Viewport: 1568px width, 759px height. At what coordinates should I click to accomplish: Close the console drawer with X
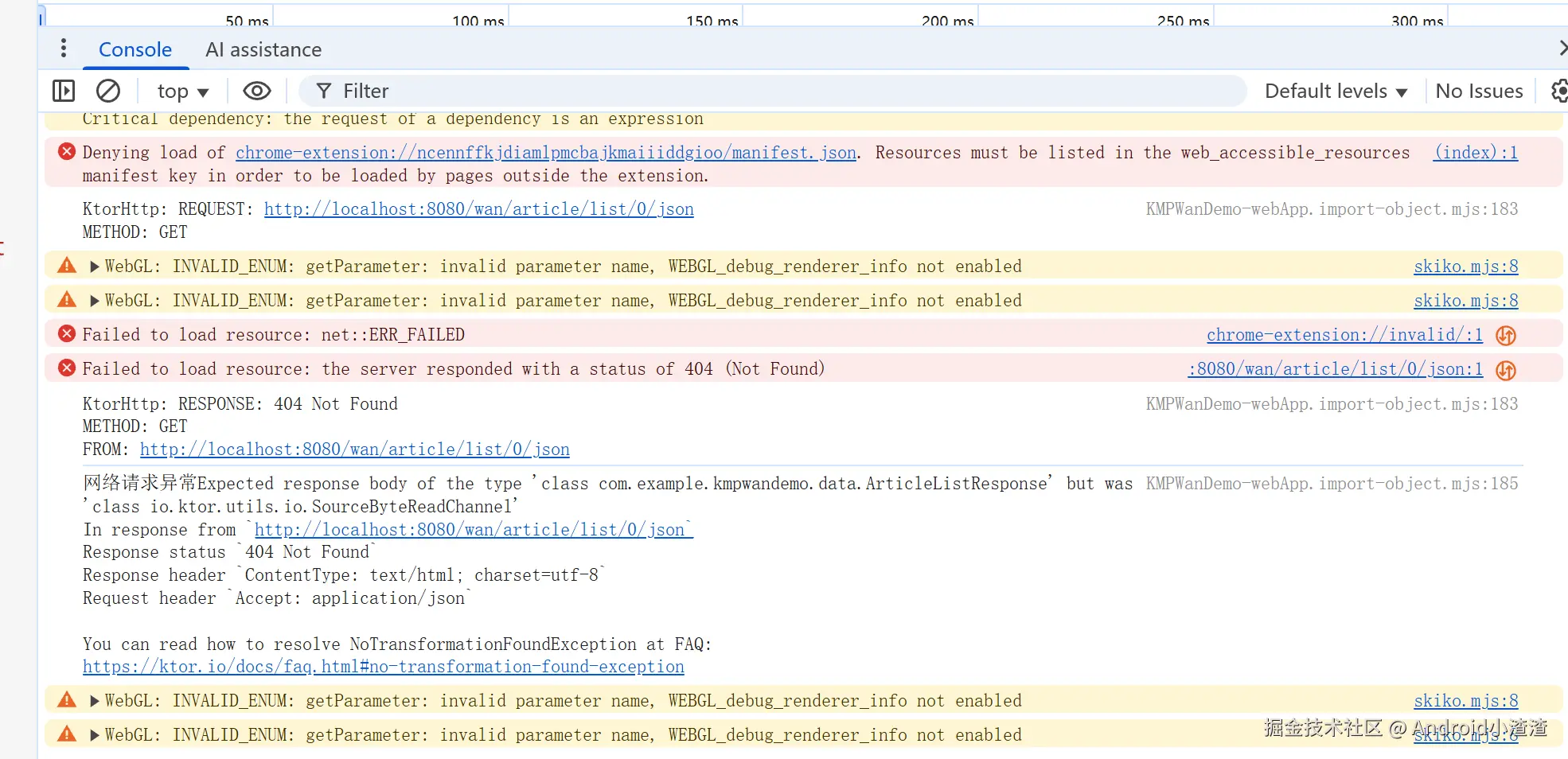[1563, 49]
